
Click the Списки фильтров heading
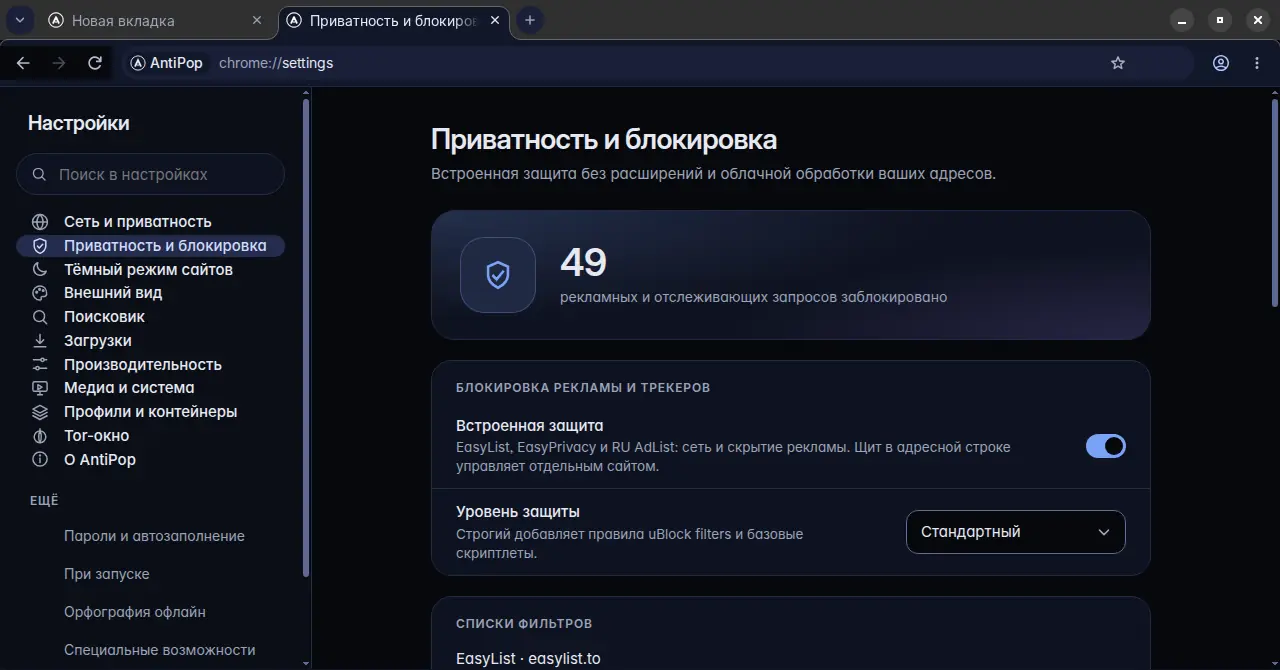tap(524, 623)
